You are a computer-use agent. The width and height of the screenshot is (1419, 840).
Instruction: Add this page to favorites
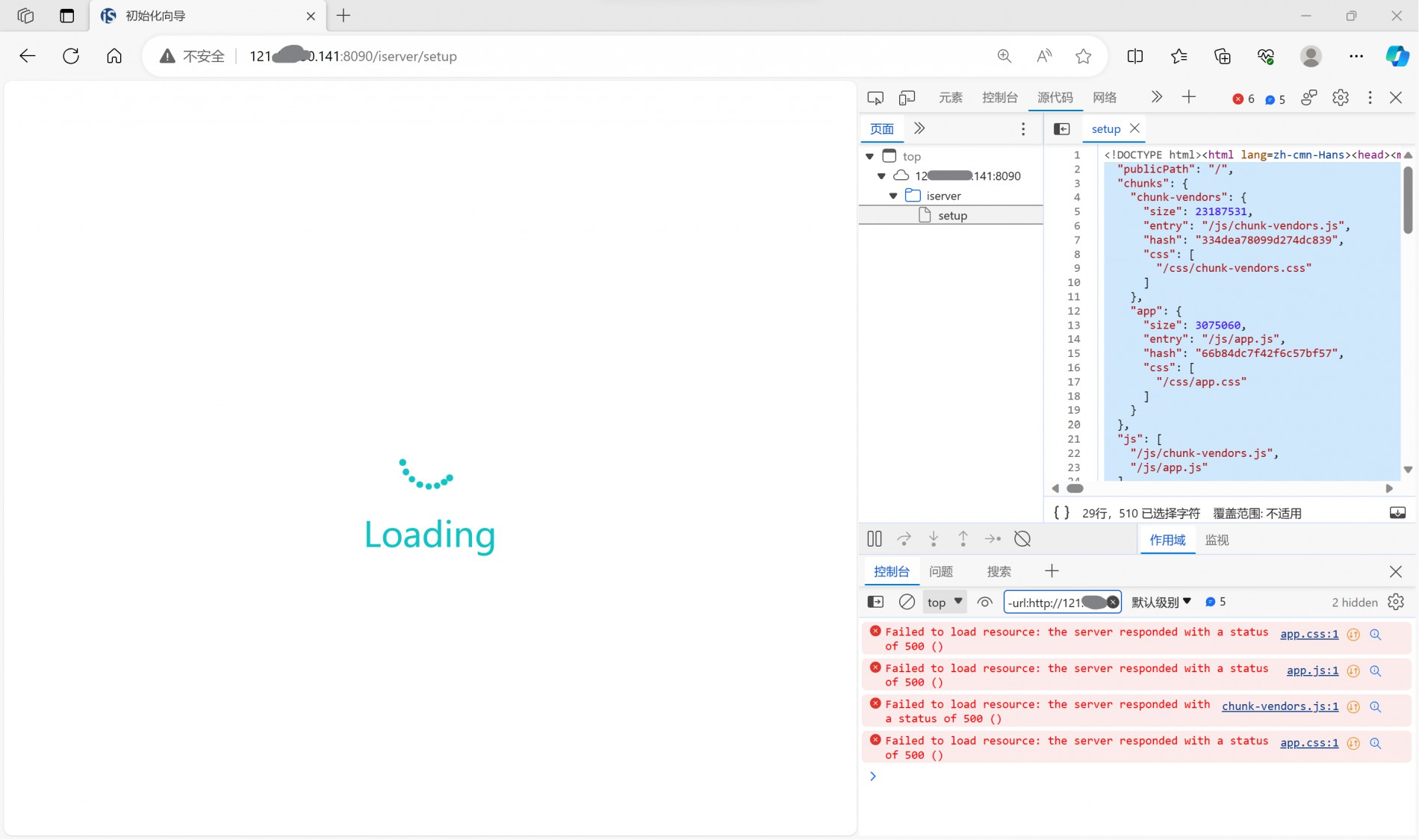[1084, 56]
